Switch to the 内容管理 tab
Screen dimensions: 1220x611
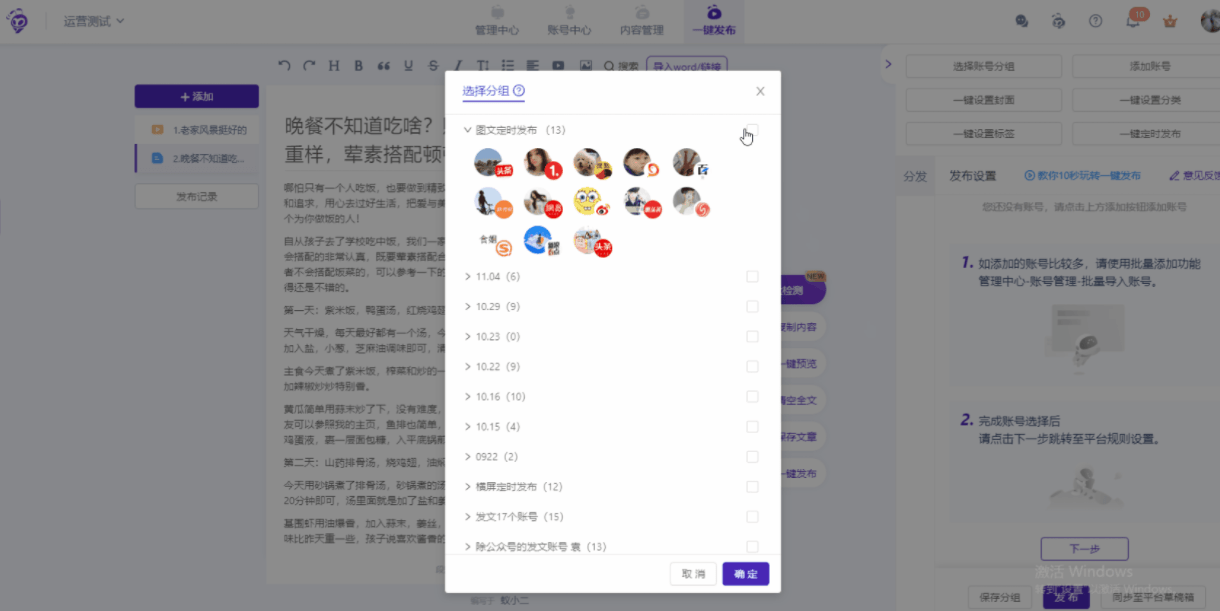(641, 22)
